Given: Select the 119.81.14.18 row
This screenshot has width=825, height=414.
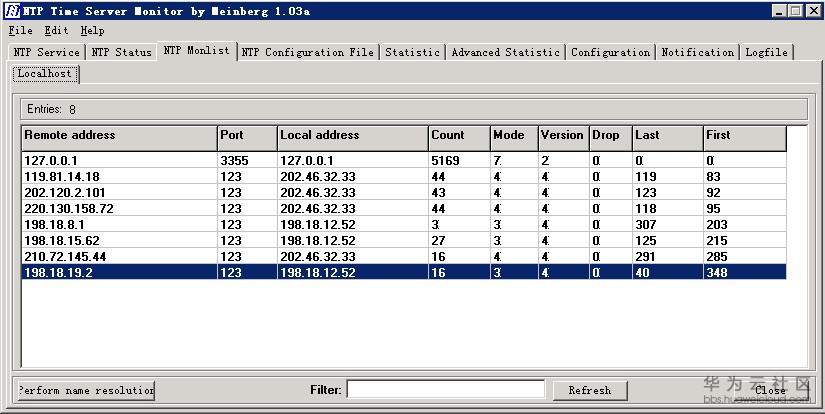Looking at the screenshot, I should click(404, 177).
